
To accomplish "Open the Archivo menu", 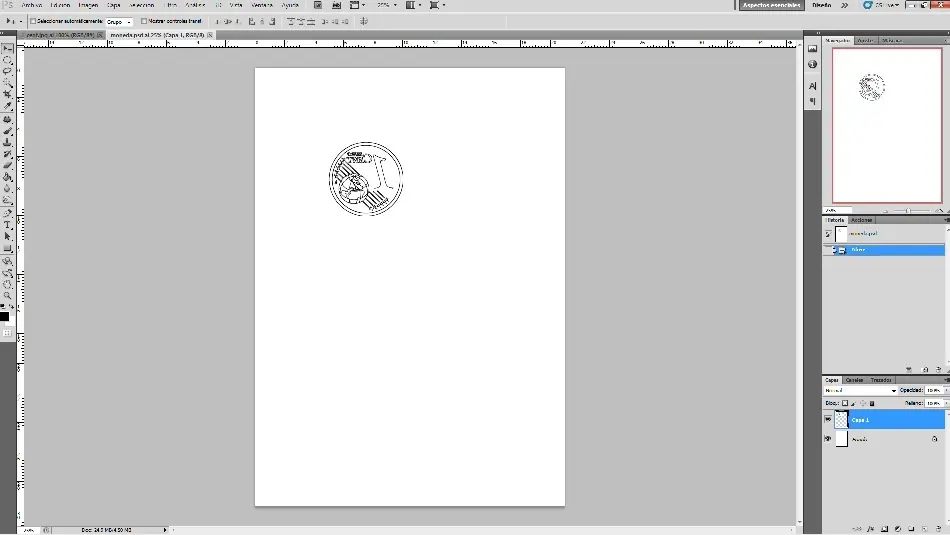I will click(32, 5).
